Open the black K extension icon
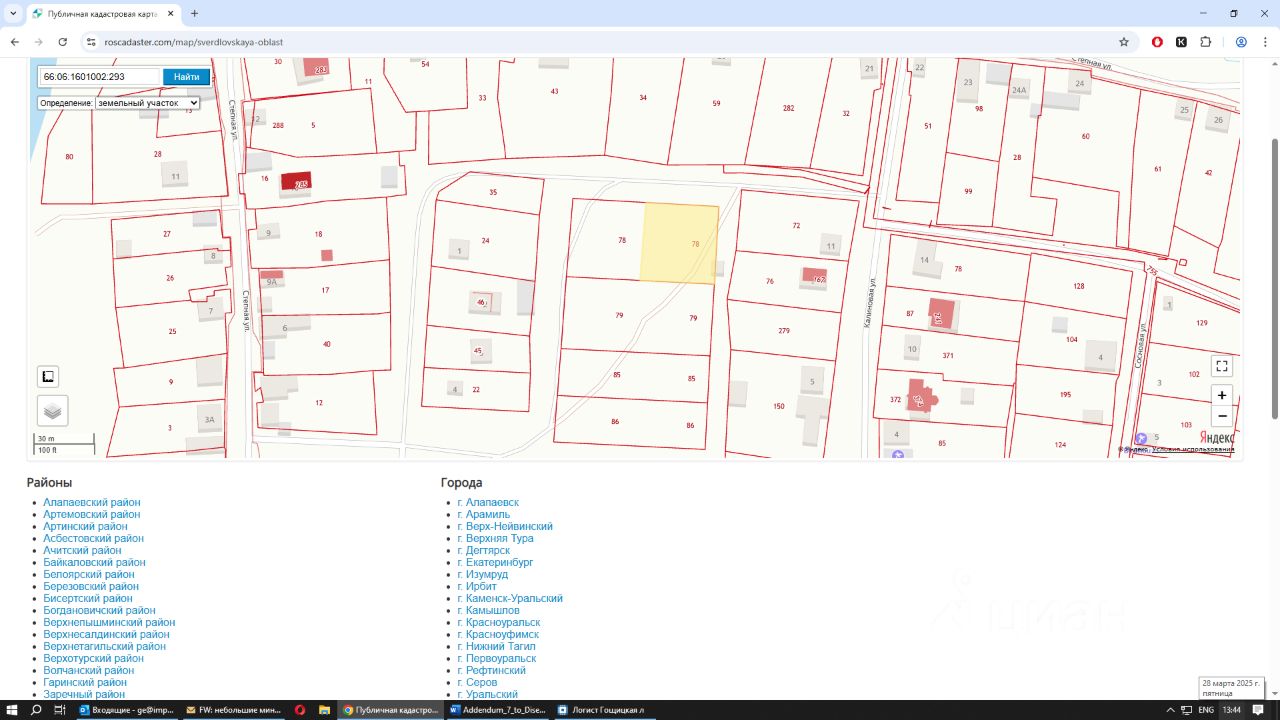 tap(1182, 42)
